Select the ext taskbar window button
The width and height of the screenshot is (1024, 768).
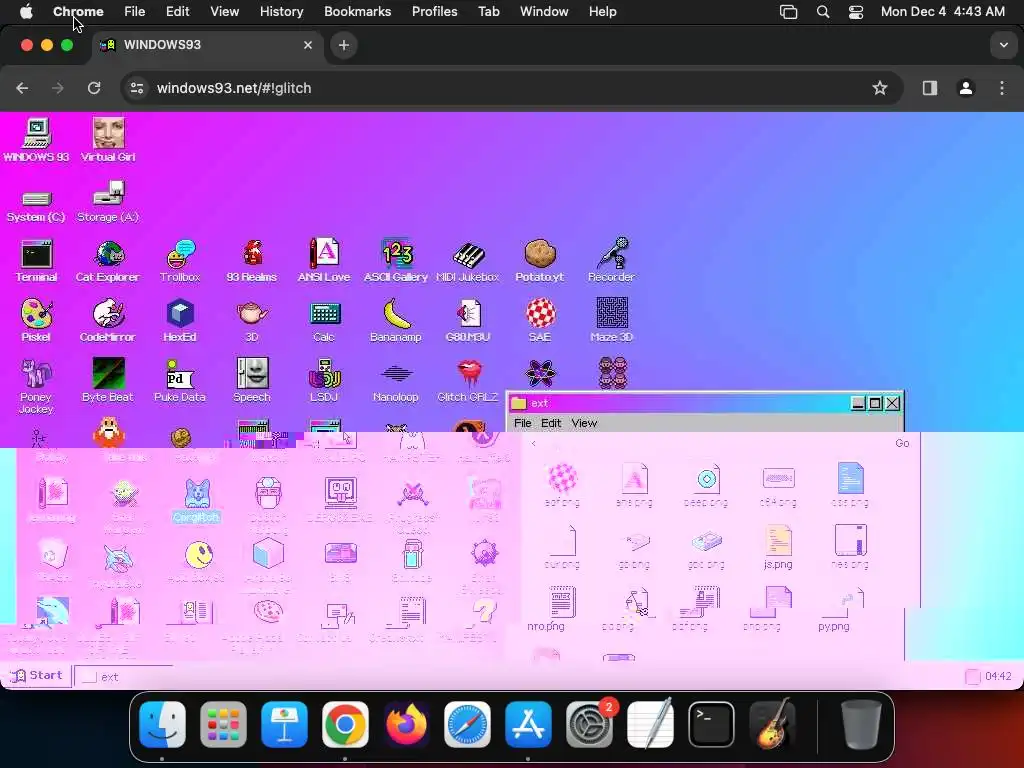[x=124, y=677]
